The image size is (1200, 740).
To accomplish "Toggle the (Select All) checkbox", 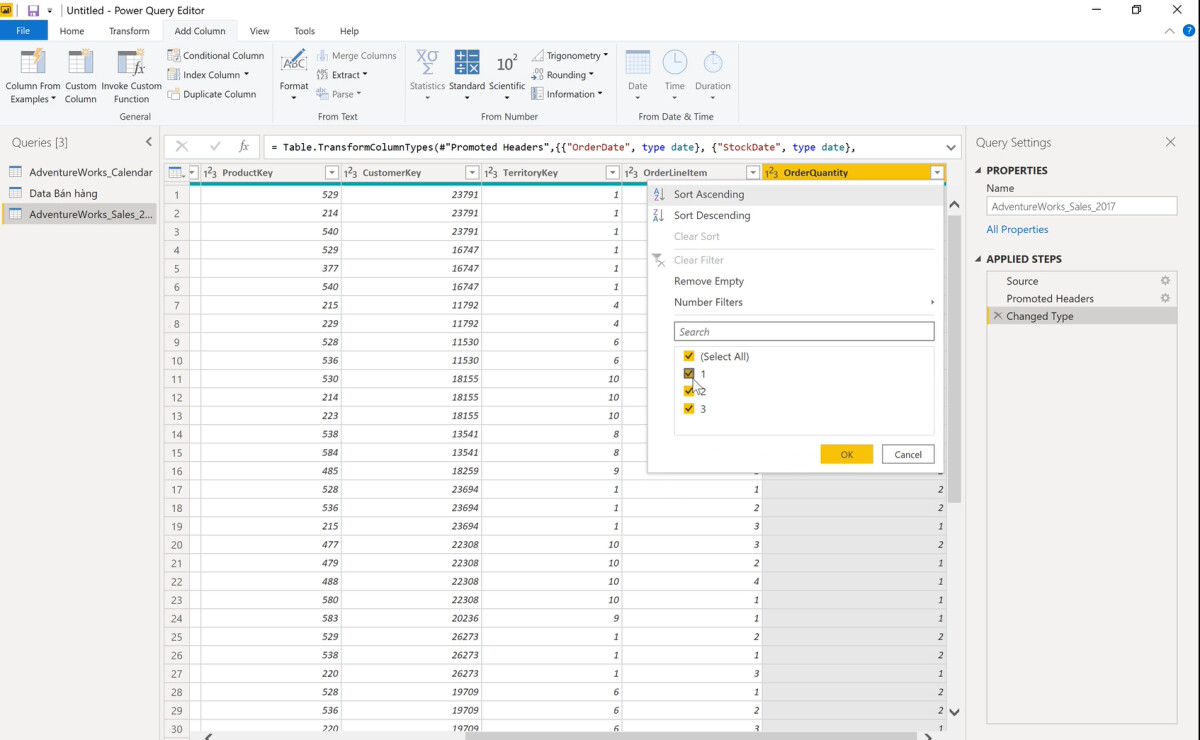I will tap(689, 355).
